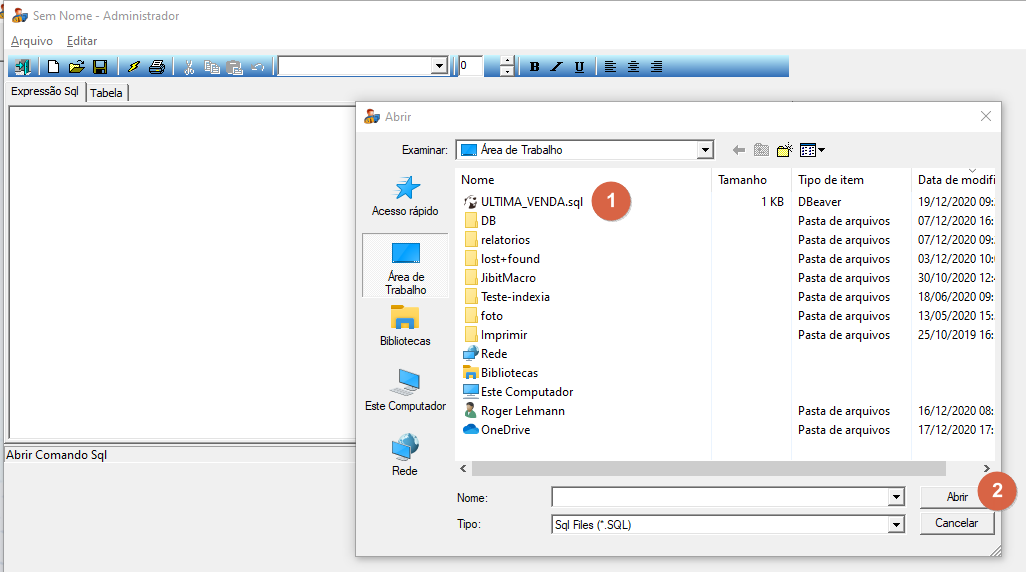
Task: Select Este Computador in places bar
Action: [x=405, y=390]
